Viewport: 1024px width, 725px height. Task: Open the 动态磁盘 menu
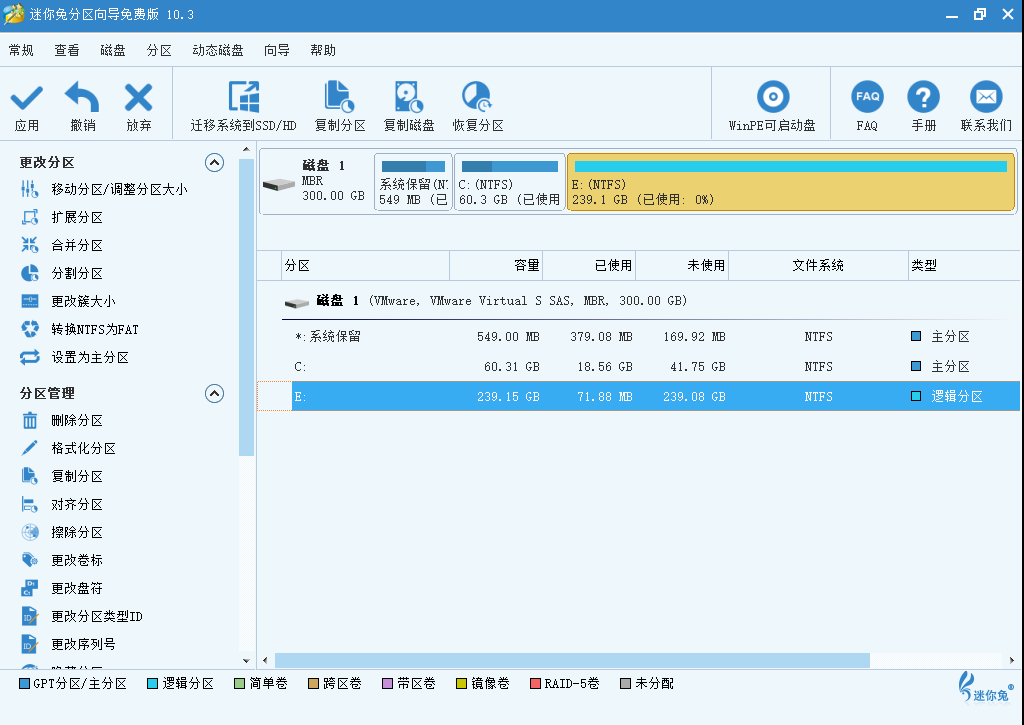[217, 50]
